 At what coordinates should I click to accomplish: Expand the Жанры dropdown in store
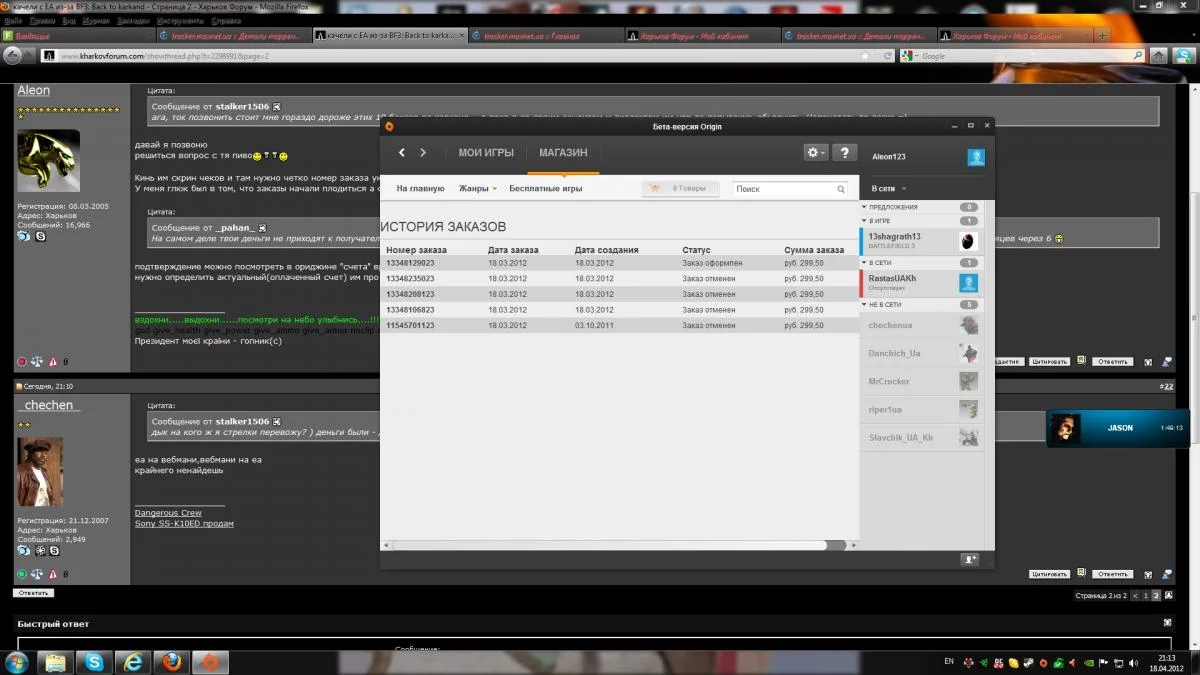[478, 188]
